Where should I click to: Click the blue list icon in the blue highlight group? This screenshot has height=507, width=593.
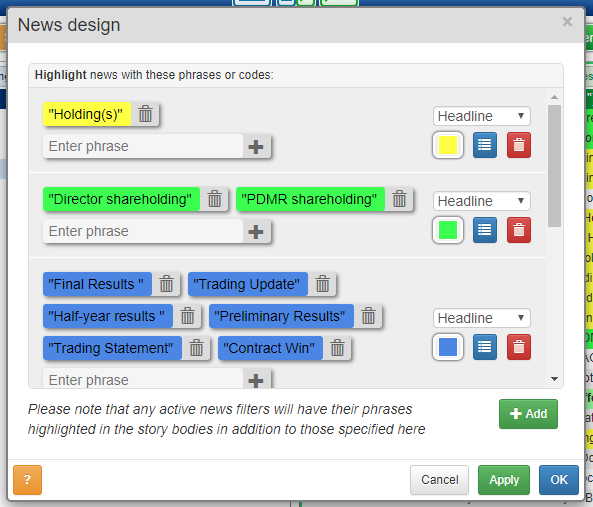pos(485,347)
